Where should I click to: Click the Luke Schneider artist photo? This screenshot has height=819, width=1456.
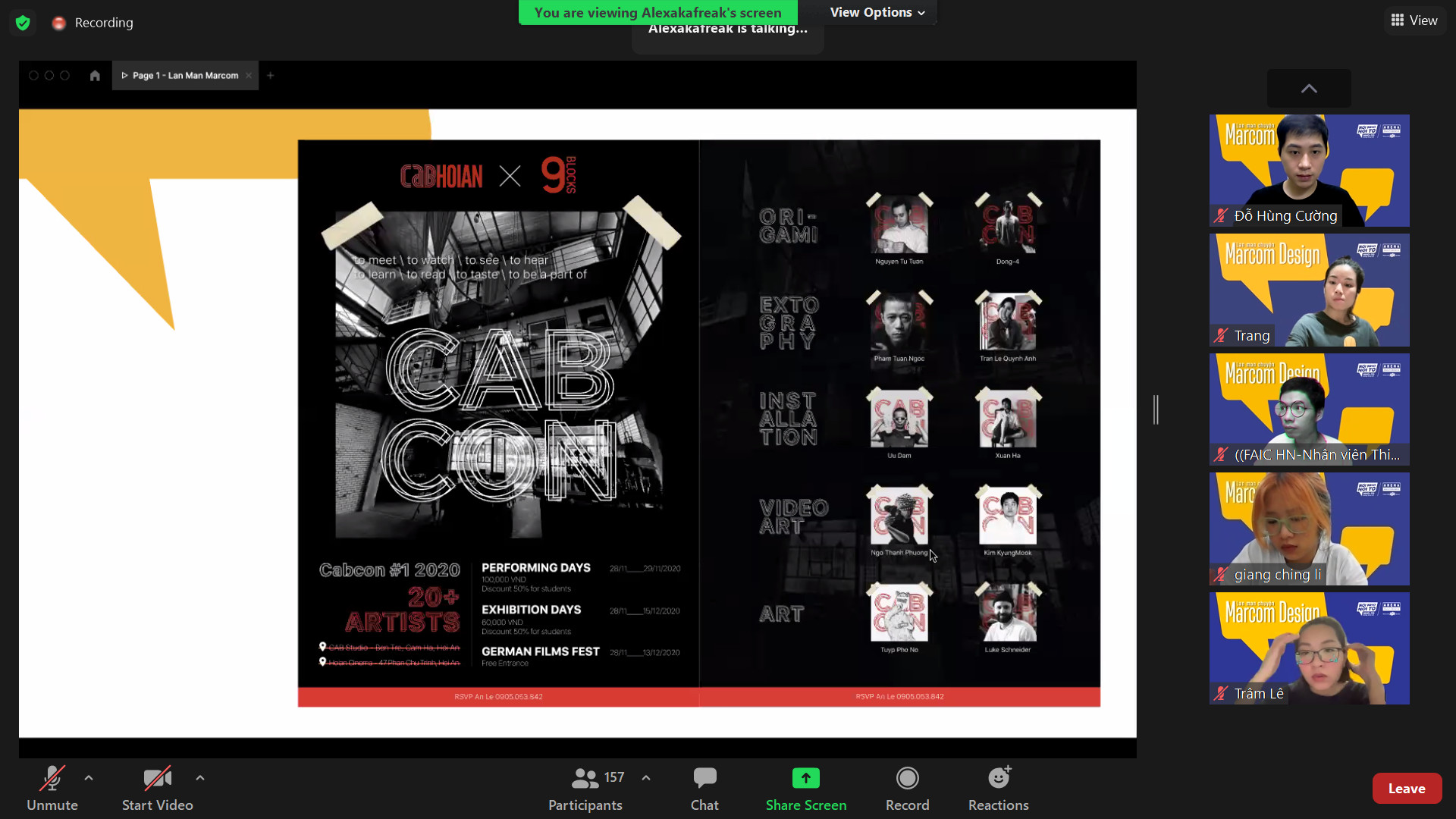(x=1008, y=613)
